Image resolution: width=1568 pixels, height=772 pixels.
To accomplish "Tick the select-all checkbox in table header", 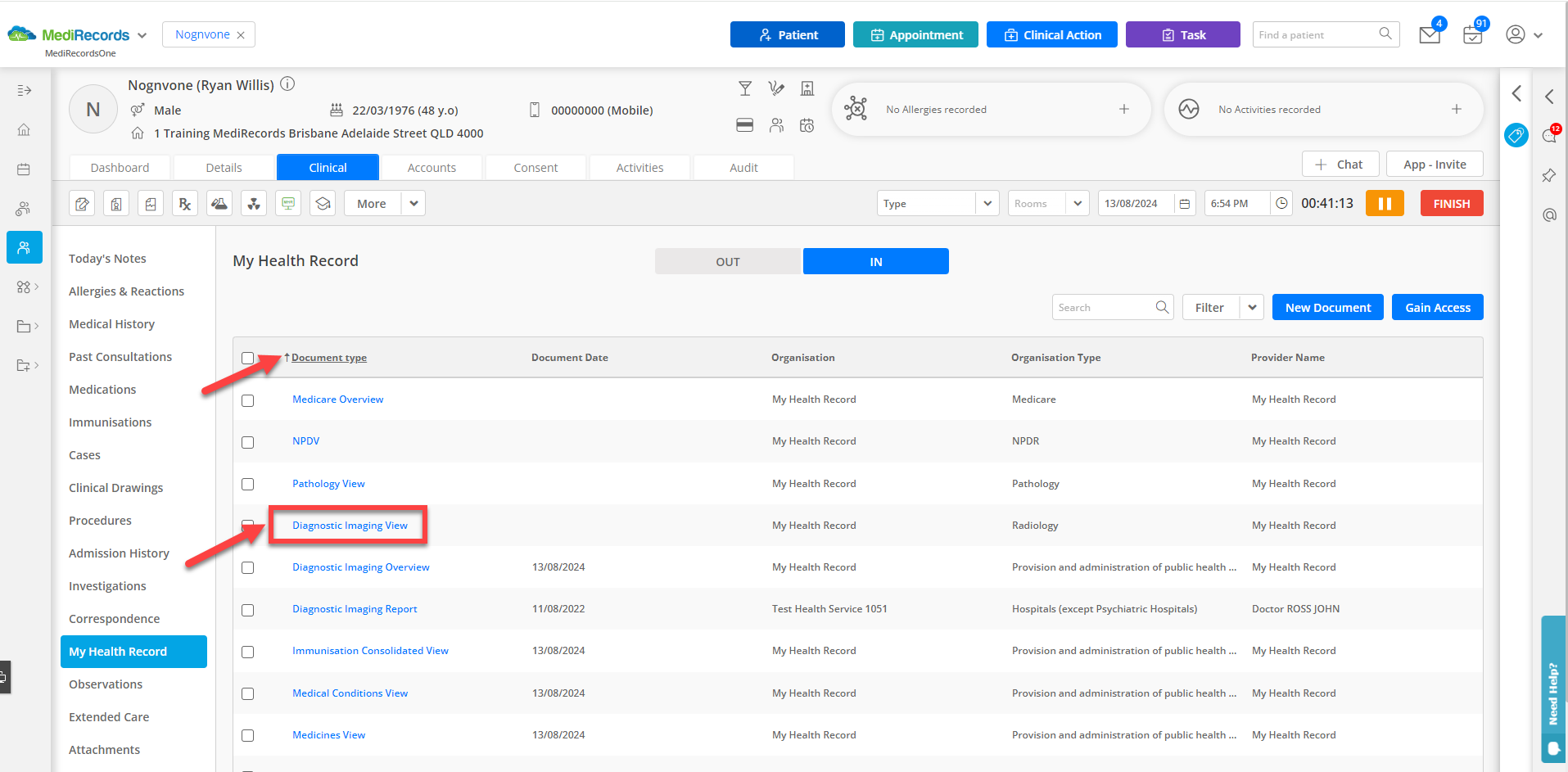I will pyautogui.click(x=248, y=359).
